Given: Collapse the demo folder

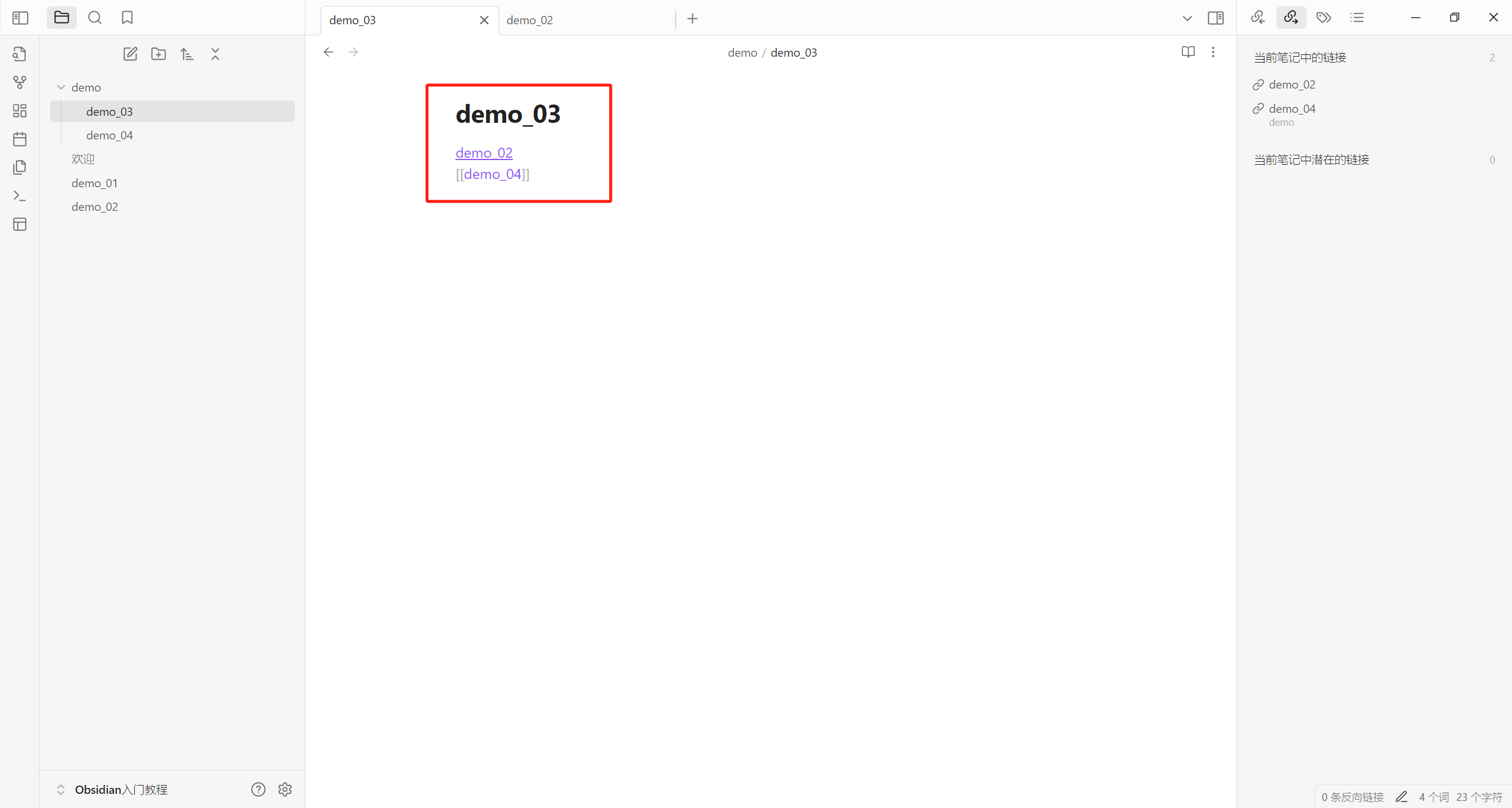Looking at the screenshot, I should [61, 87].
